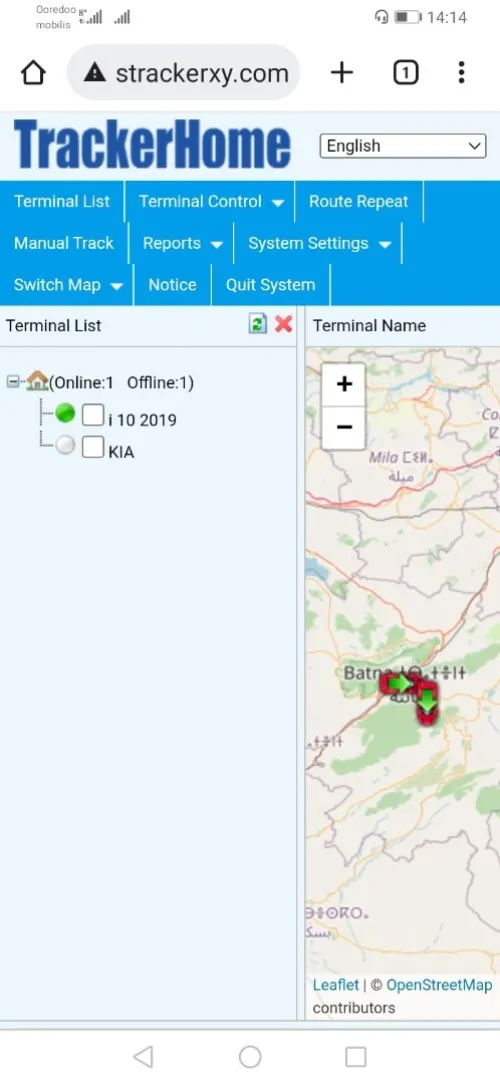Open the Notice menu item
This screenshot has width=500, height=1084.
(172, 285)
